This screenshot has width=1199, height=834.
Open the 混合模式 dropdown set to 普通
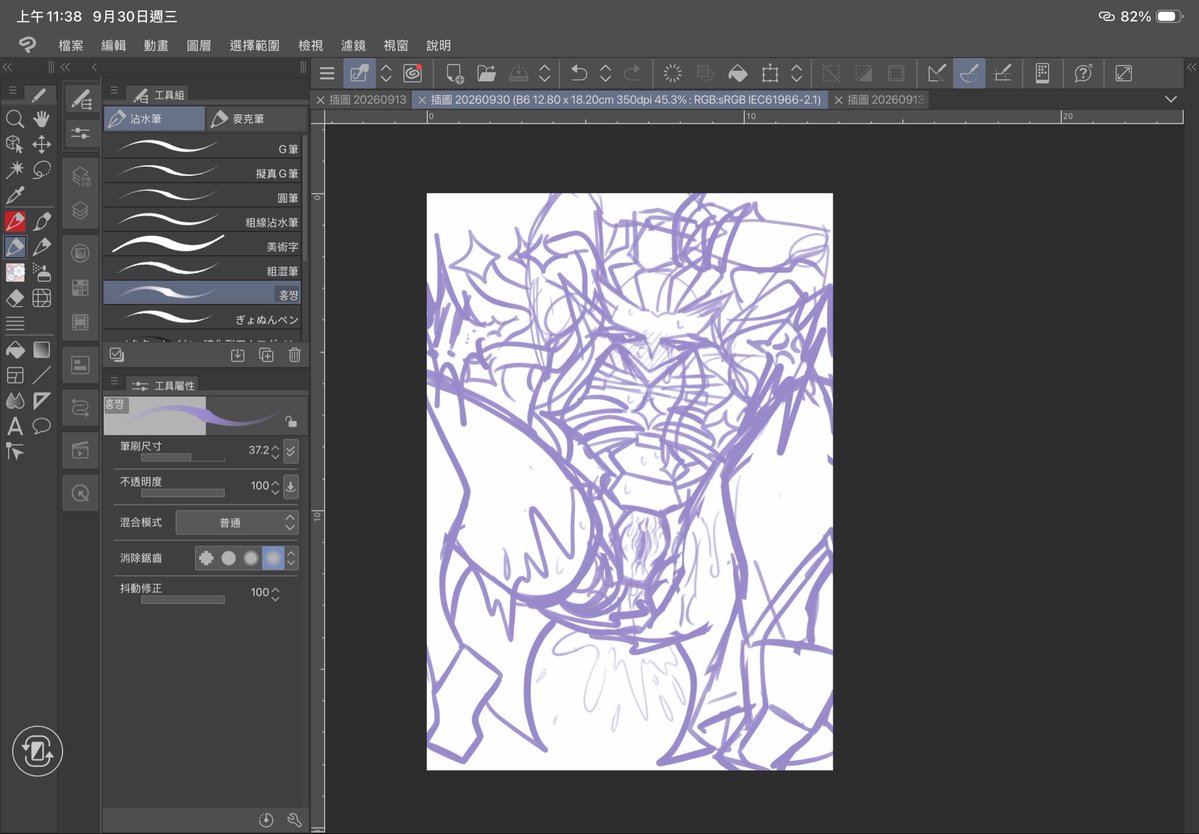point(236,523)
